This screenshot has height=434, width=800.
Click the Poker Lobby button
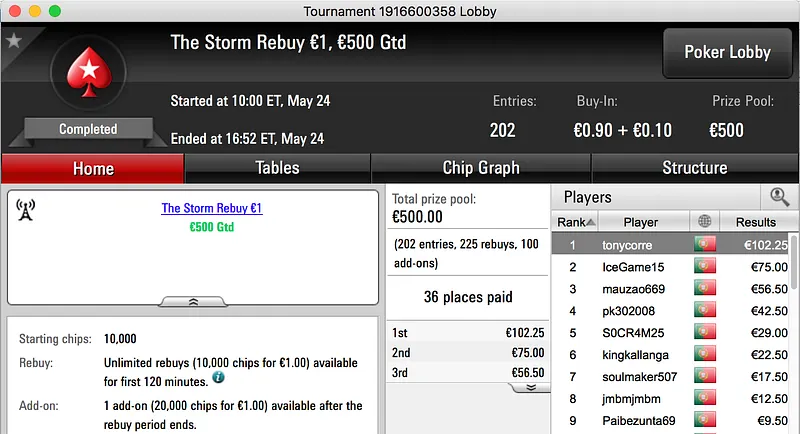click(725, 53)
